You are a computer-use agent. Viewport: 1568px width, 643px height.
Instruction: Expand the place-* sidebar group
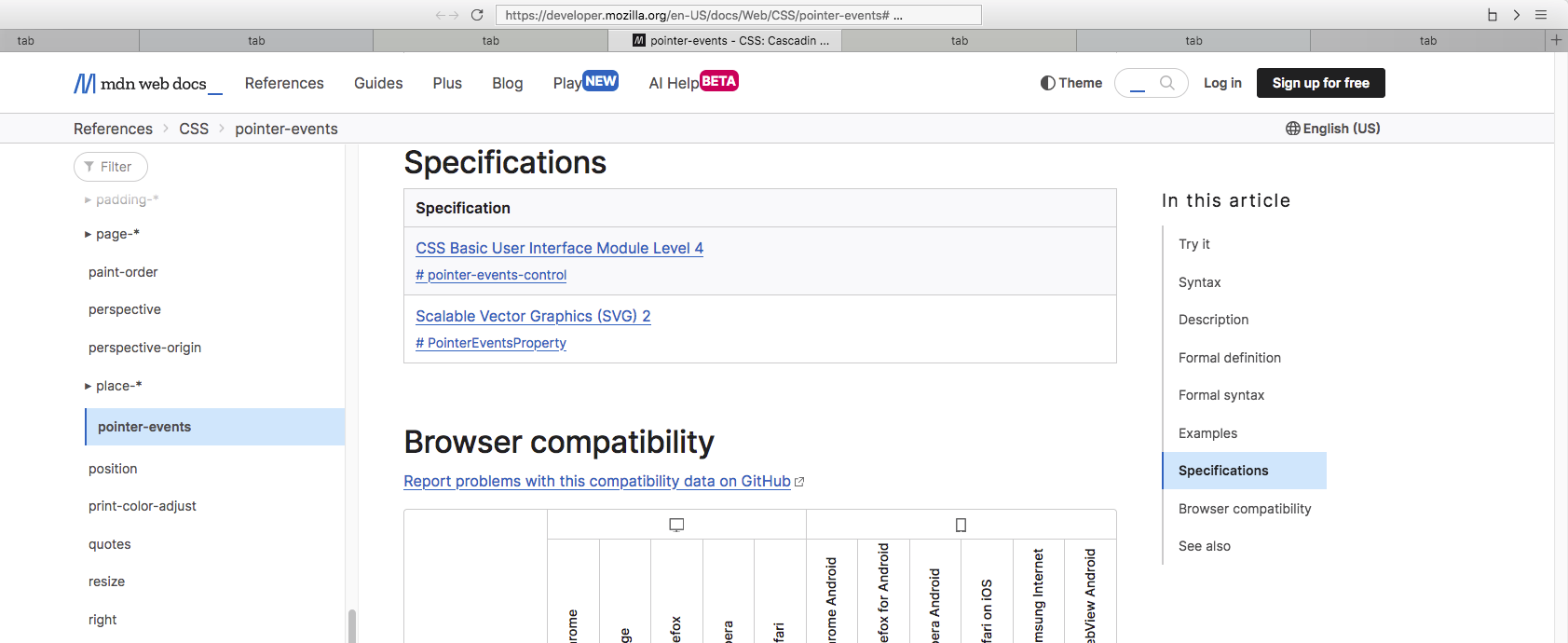tap(89, 386)
